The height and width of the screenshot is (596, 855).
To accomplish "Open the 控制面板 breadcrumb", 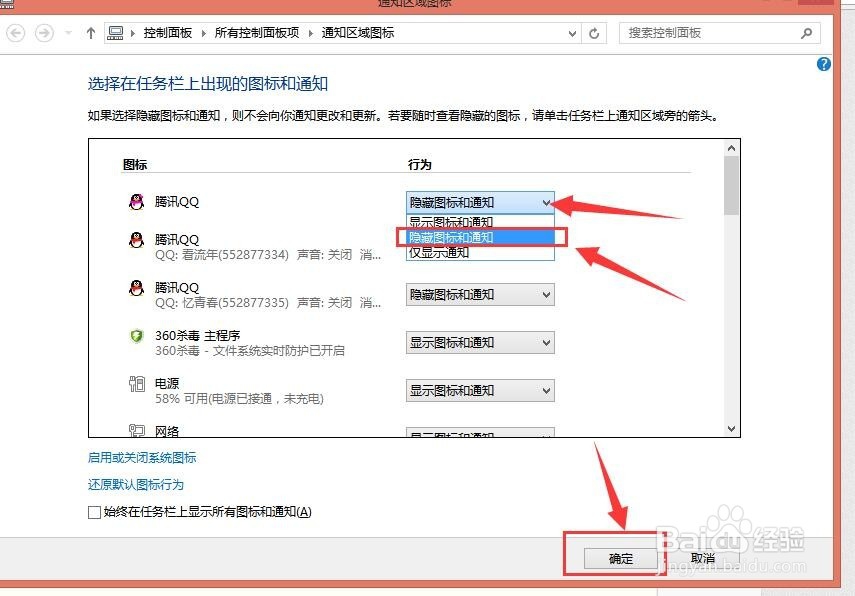I will [168, 33].
